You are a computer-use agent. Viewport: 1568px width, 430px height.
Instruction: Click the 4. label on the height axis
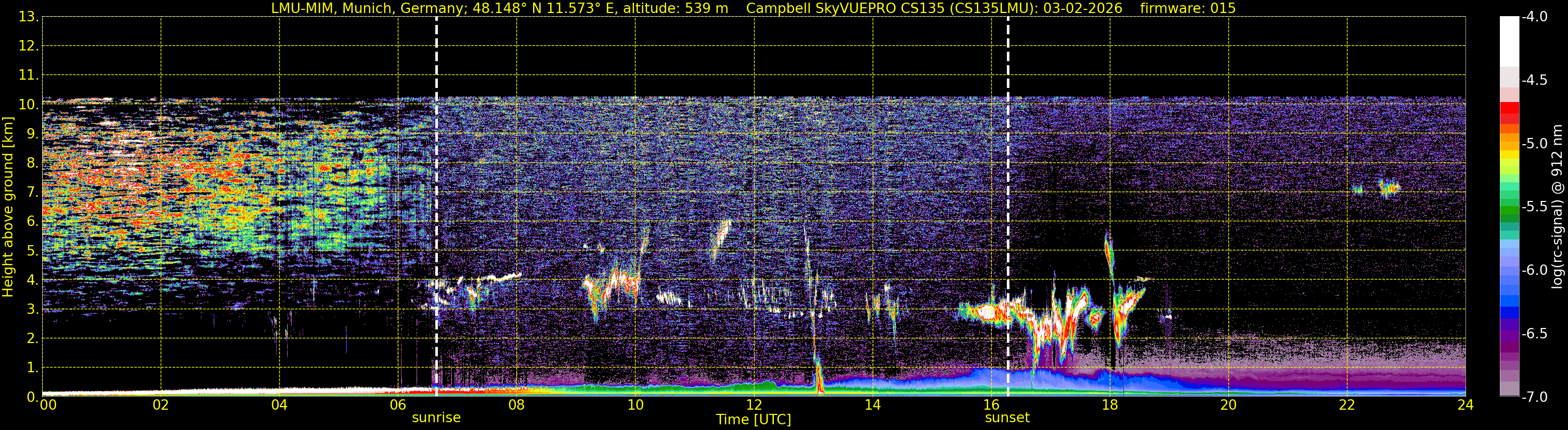pos(32,280)
